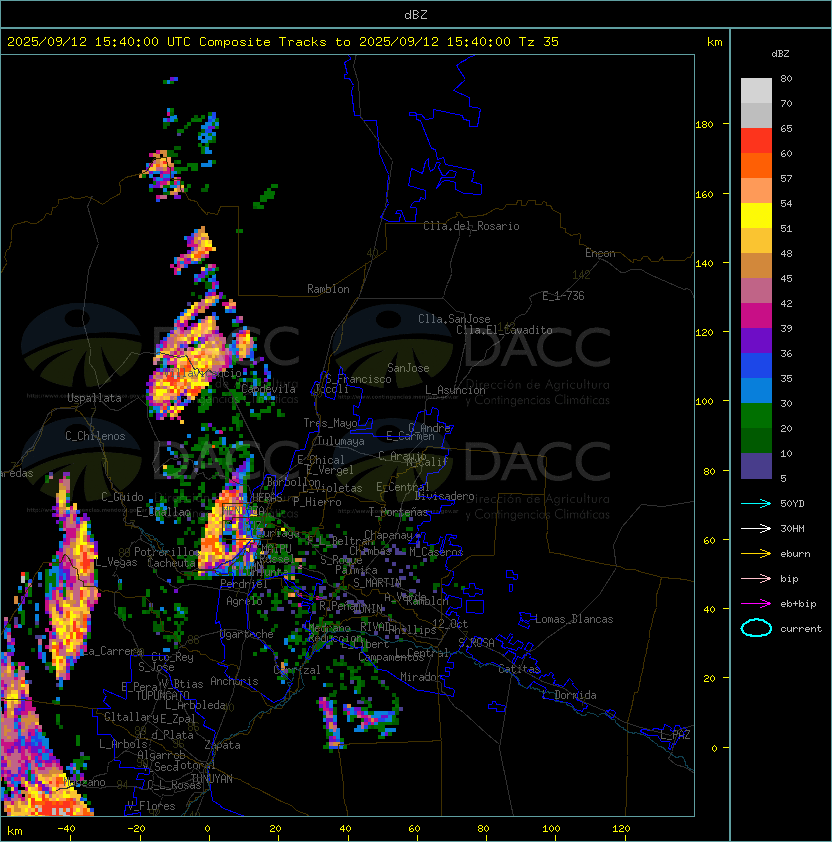Image resolution: width=832 pixels, height=842 pixels.
Task: Click the 'V_Flores' place label
Action: pyautogui.click(x=151, y=806)
